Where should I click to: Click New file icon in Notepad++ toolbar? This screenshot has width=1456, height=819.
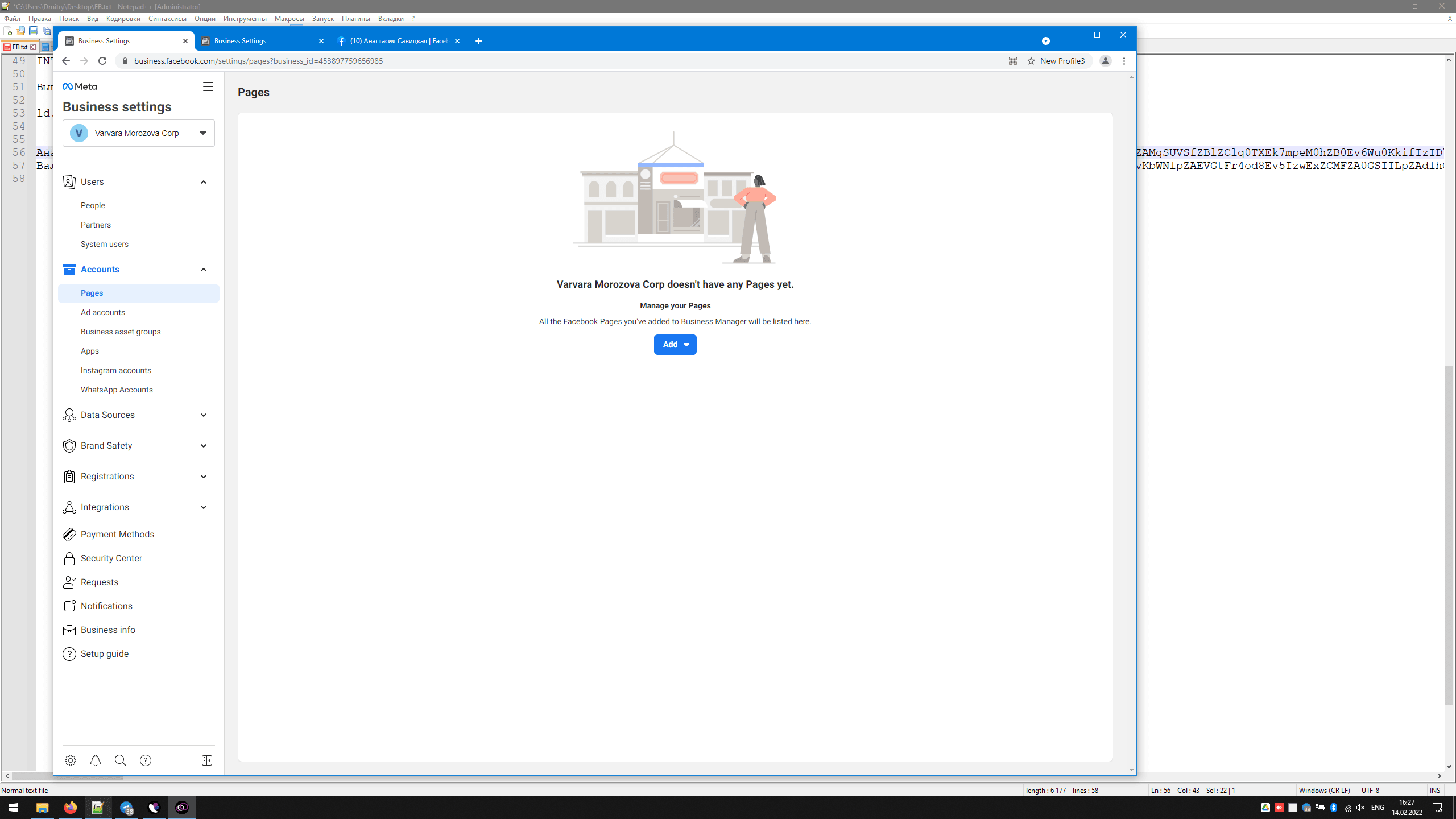coord(8,31)
